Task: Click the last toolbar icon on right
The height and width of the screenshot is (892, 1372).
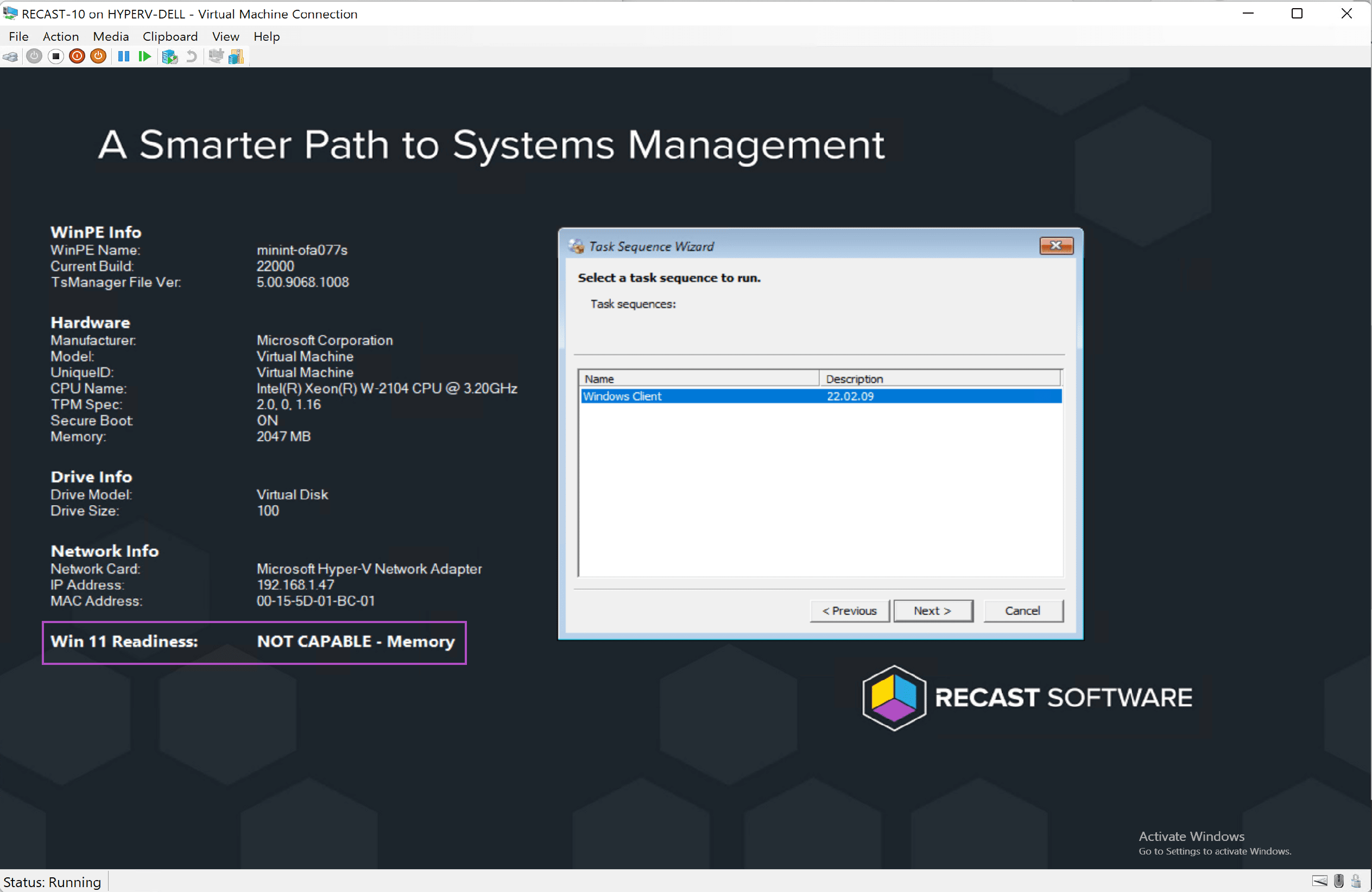Action: [x=236, y=56]
